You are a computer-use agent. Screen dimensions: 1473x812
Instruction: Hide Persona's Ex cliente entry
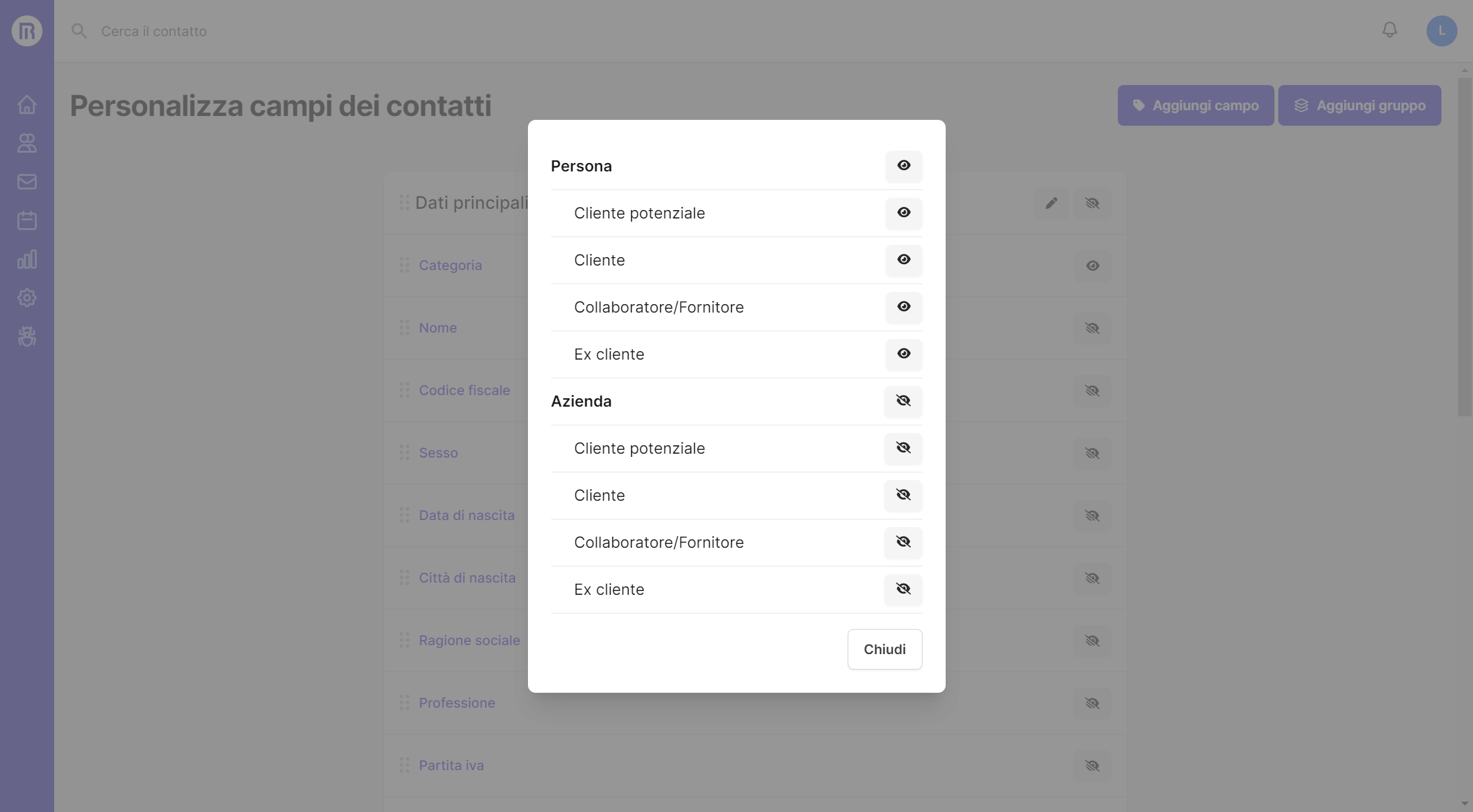pos(903,354)
